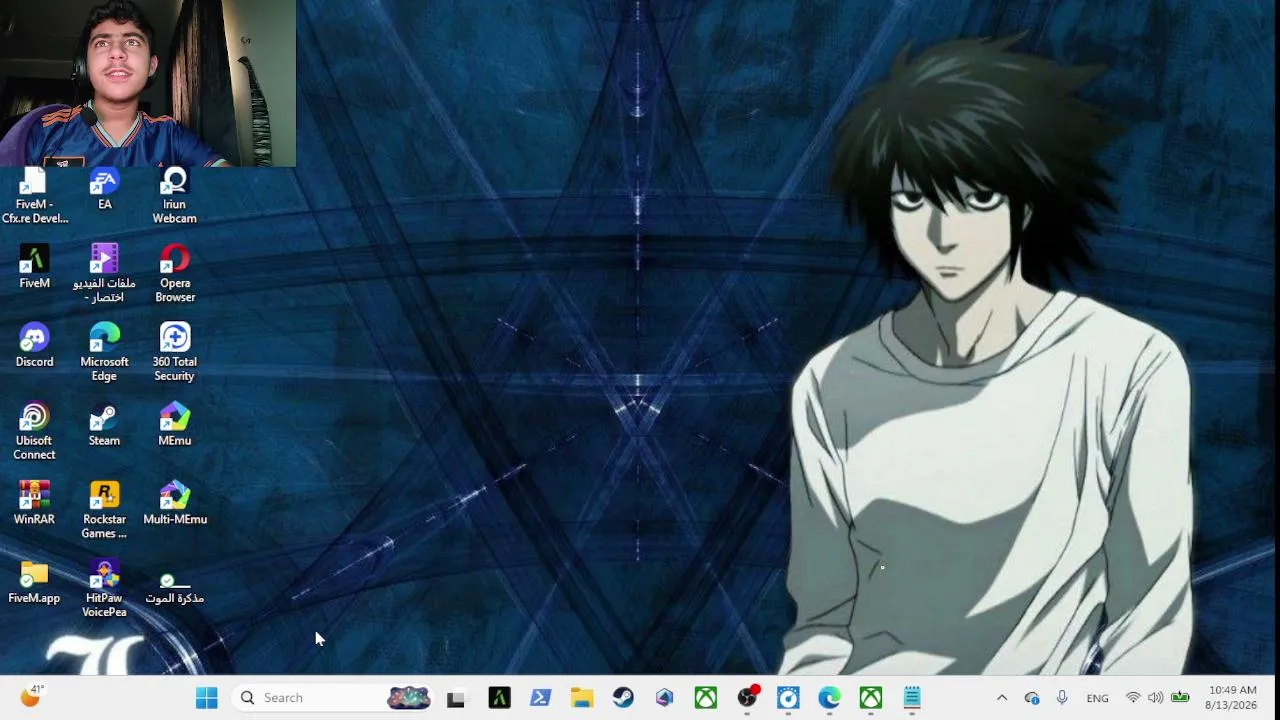Select the WinRAR desktop icon
This screenshot has width=1280, height=720.
pyautogui.click(x=34, y=503)
